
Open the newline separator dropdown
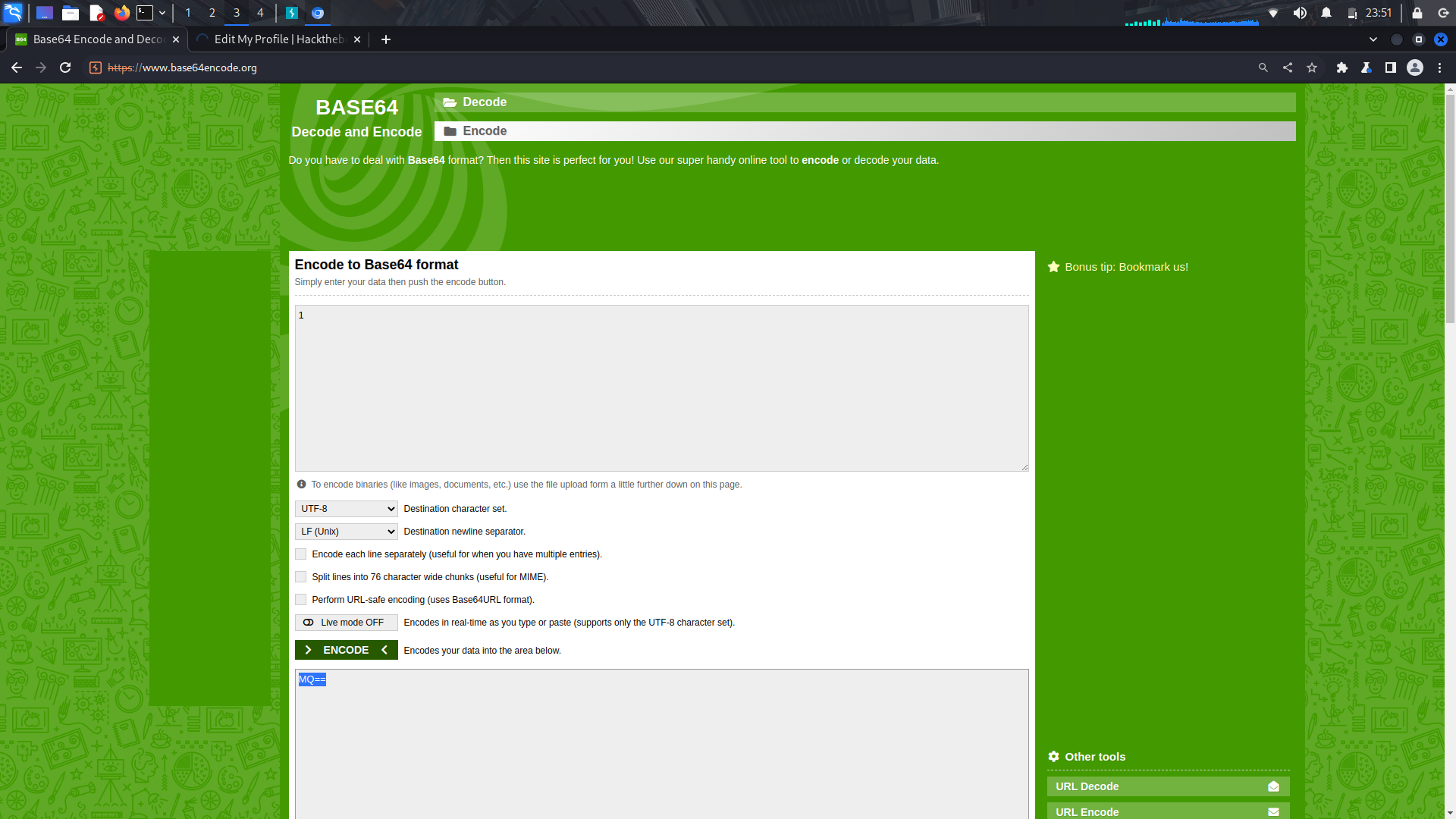pyautogui.click(x=346, y=531)
